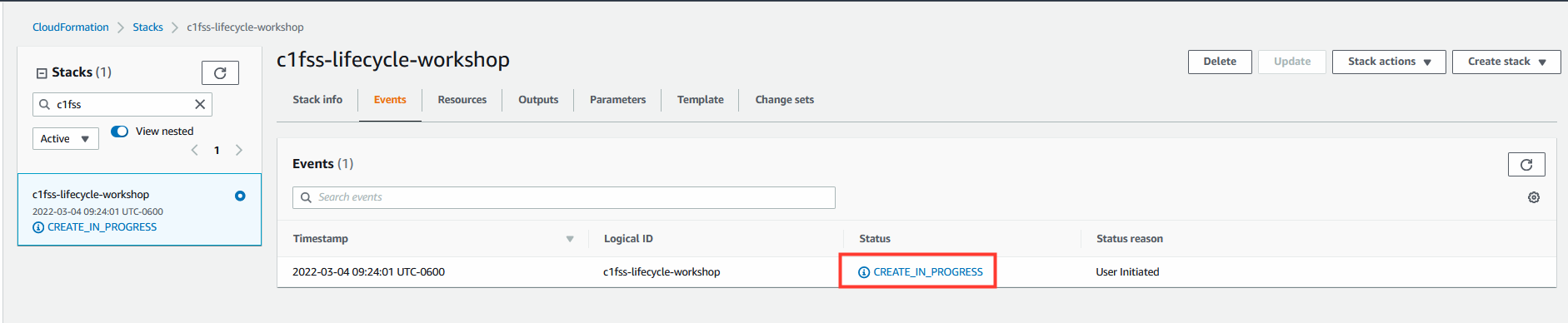Open events table settings gear
The image size is (1568, 323).
[1534, 197]
